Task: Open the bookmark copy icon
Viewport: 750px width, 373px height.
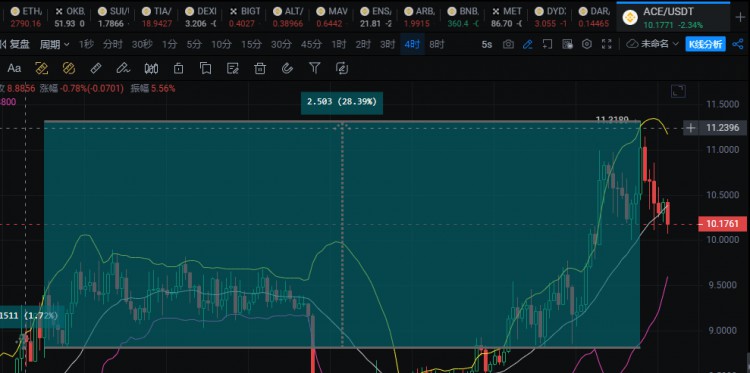Action: point(206,68)
